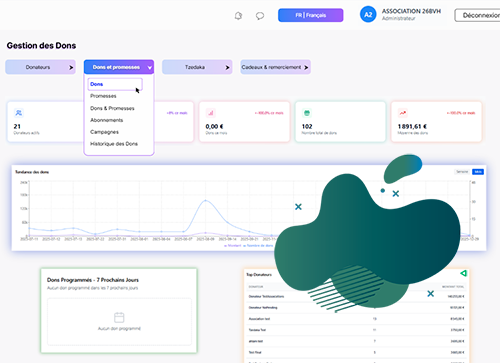Viewport: 500px width, 363px height.
Task: Open the Campagnes menu entry
Action: [104, 132]
